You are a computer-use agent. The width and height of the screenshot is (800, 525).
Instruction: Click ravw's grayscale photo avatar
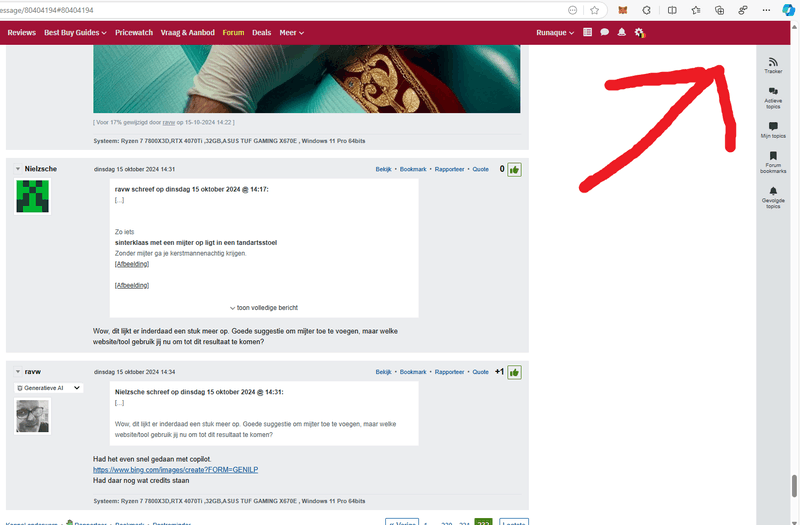pos(32,416)
